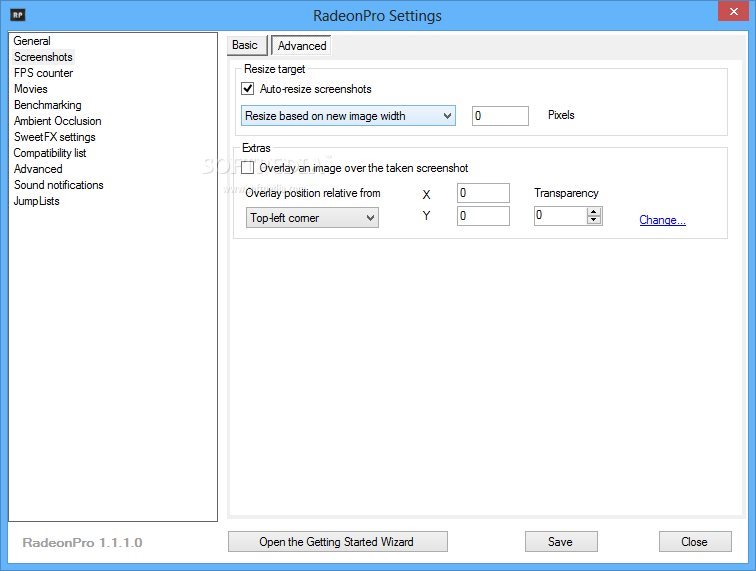
Task: Focus the overlay X position field
Action: [x=483, y=193]
